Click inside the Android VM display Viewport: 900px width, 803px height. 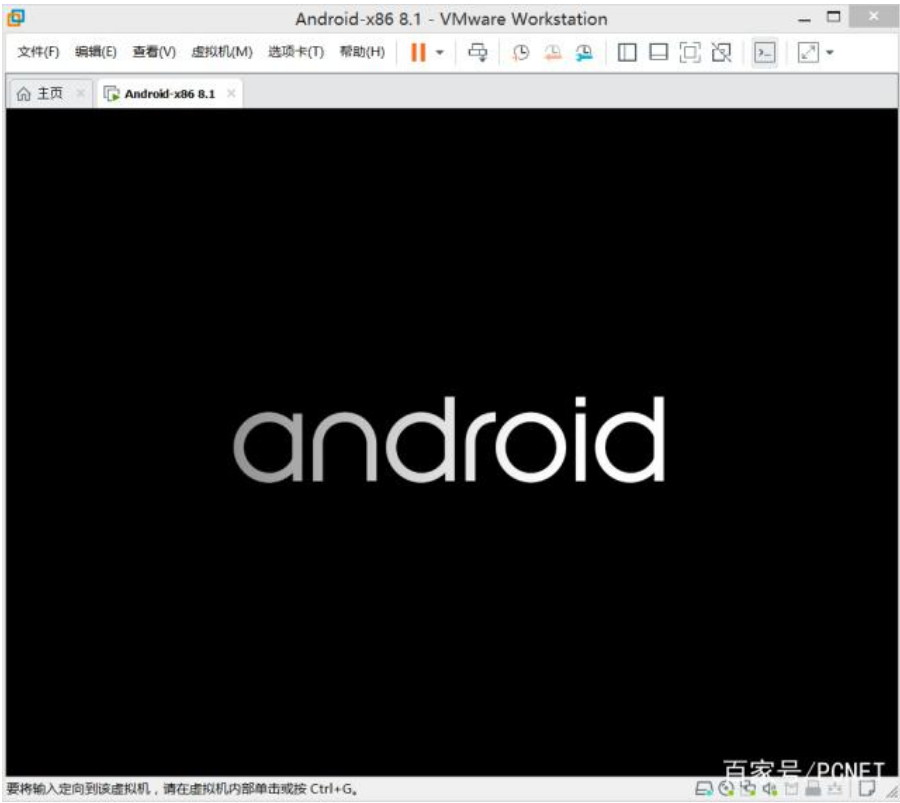click(452, 442)
